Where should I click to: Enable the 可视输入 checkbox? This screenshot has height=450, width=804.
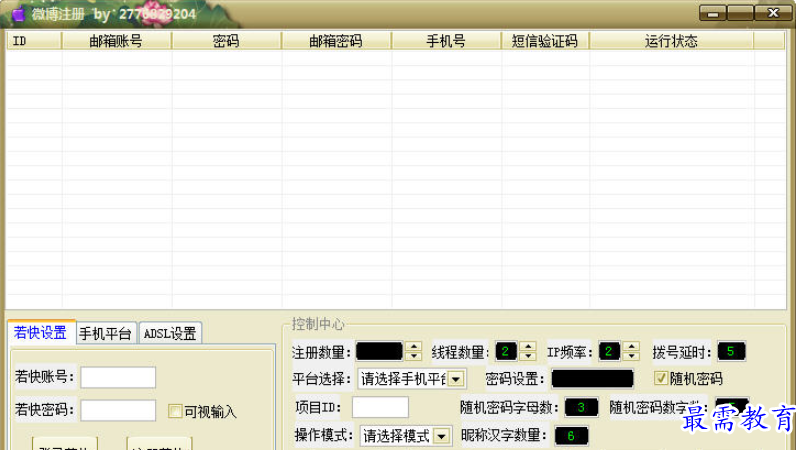click(x=175, y=411)
